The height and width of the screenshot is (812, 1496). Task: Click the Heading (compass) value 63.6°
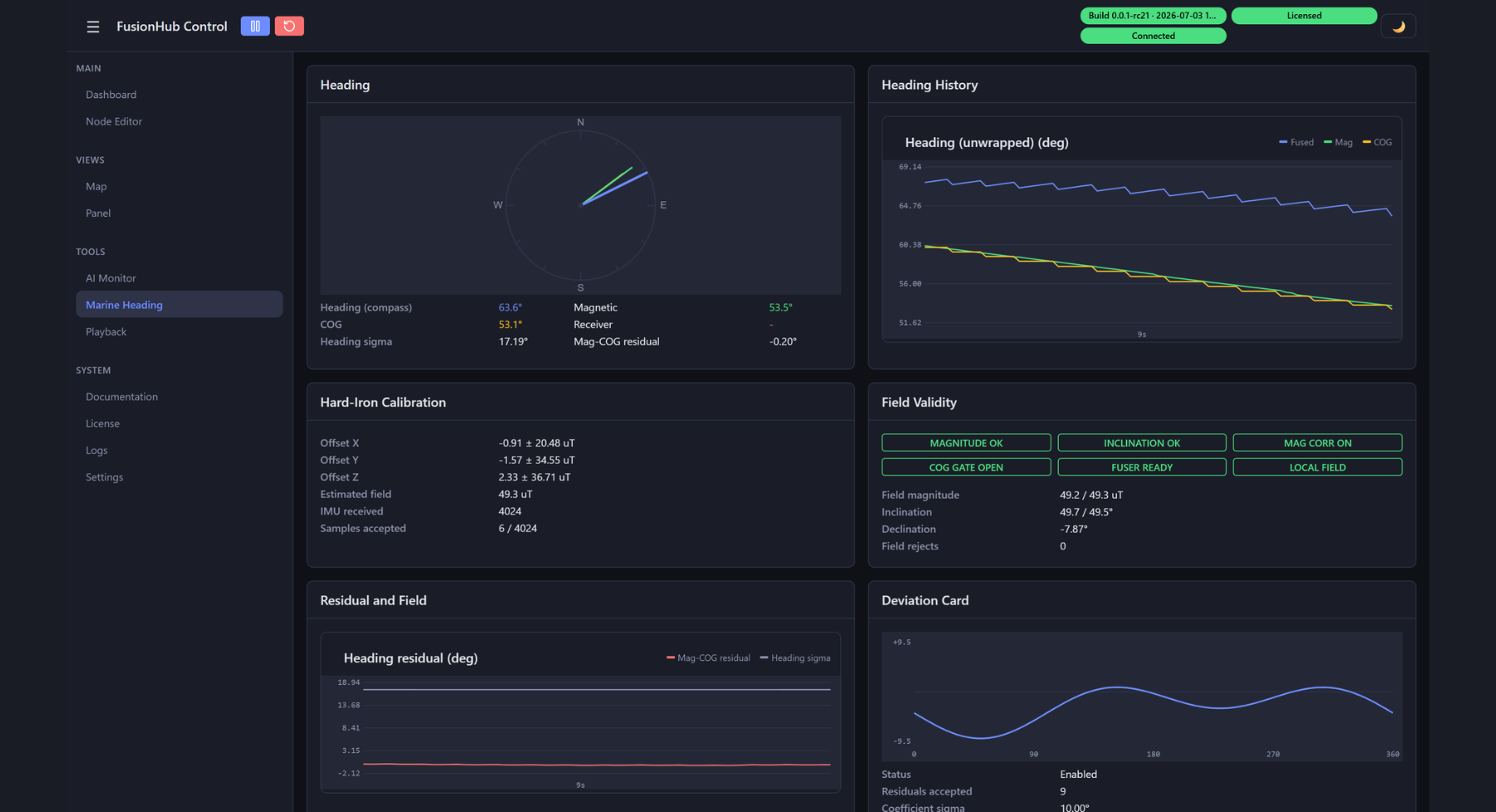coord(510,308)
